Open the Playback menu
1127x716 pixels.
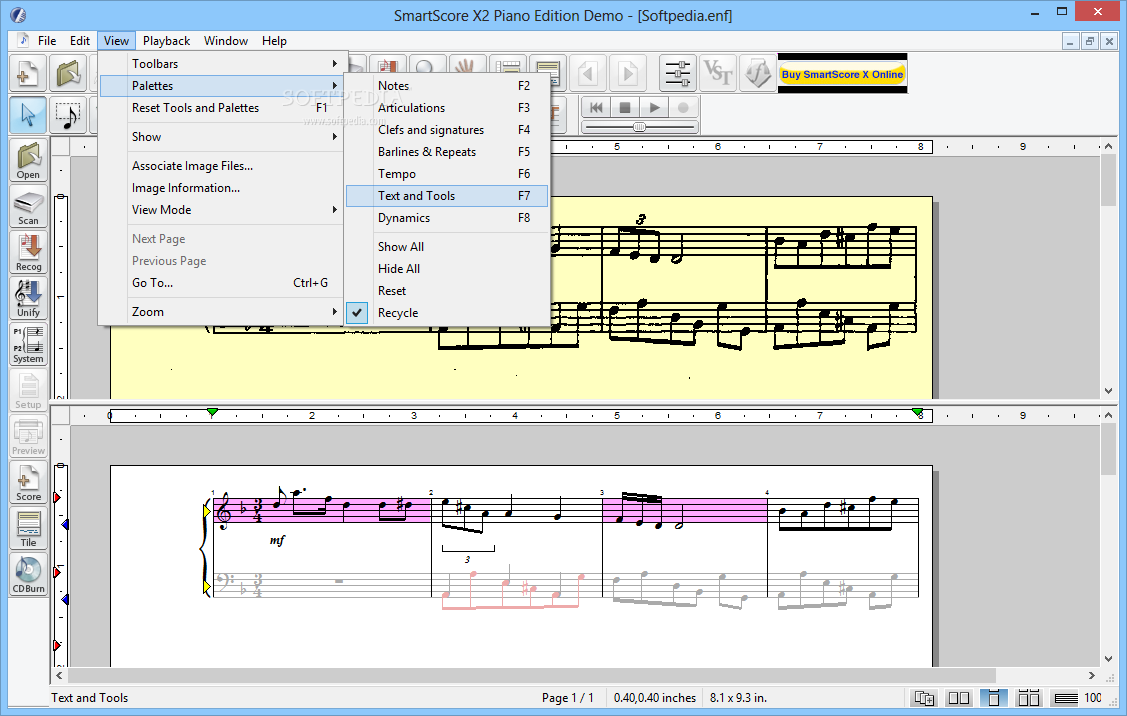166,41
